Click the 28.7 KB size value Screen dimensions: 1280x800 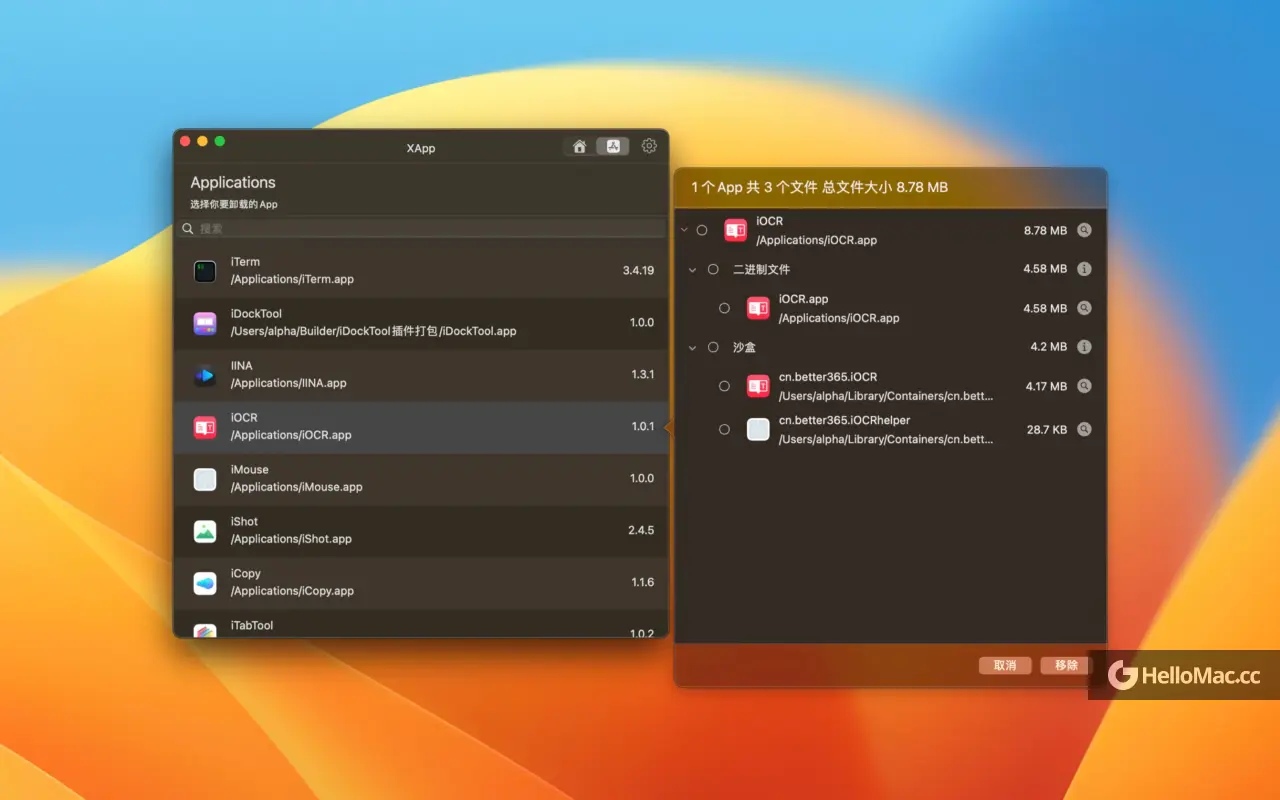coord(1047,430)
